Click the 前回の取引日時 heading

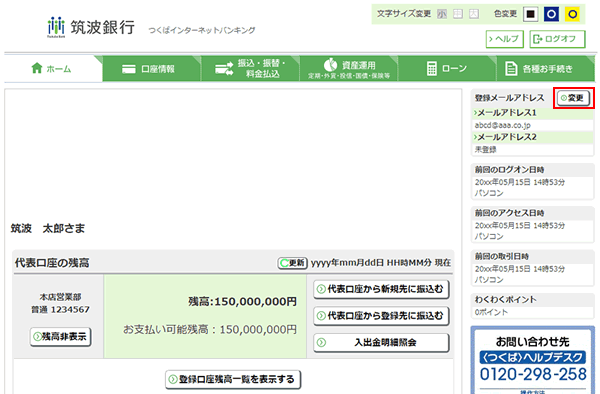click(502, 256)
